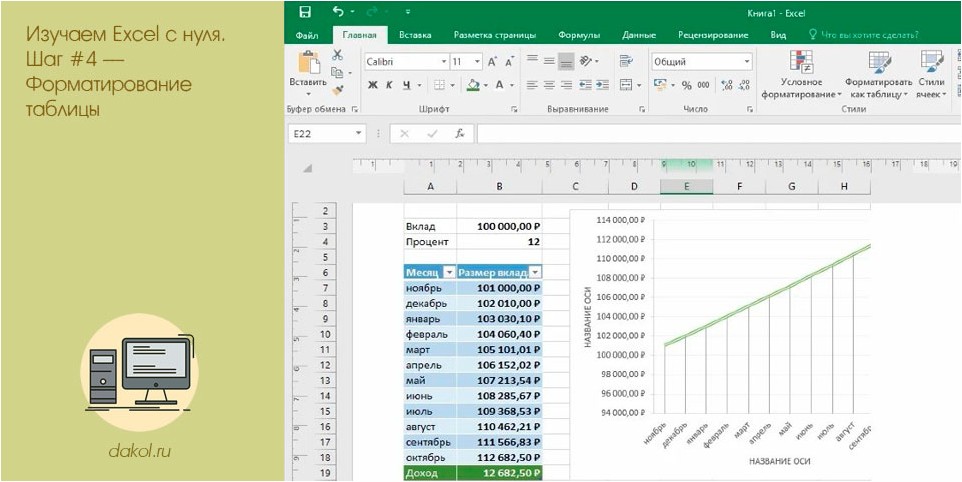Open the Вид tab
The height and width of the screenshot is (482, 962).
(778, 35)
